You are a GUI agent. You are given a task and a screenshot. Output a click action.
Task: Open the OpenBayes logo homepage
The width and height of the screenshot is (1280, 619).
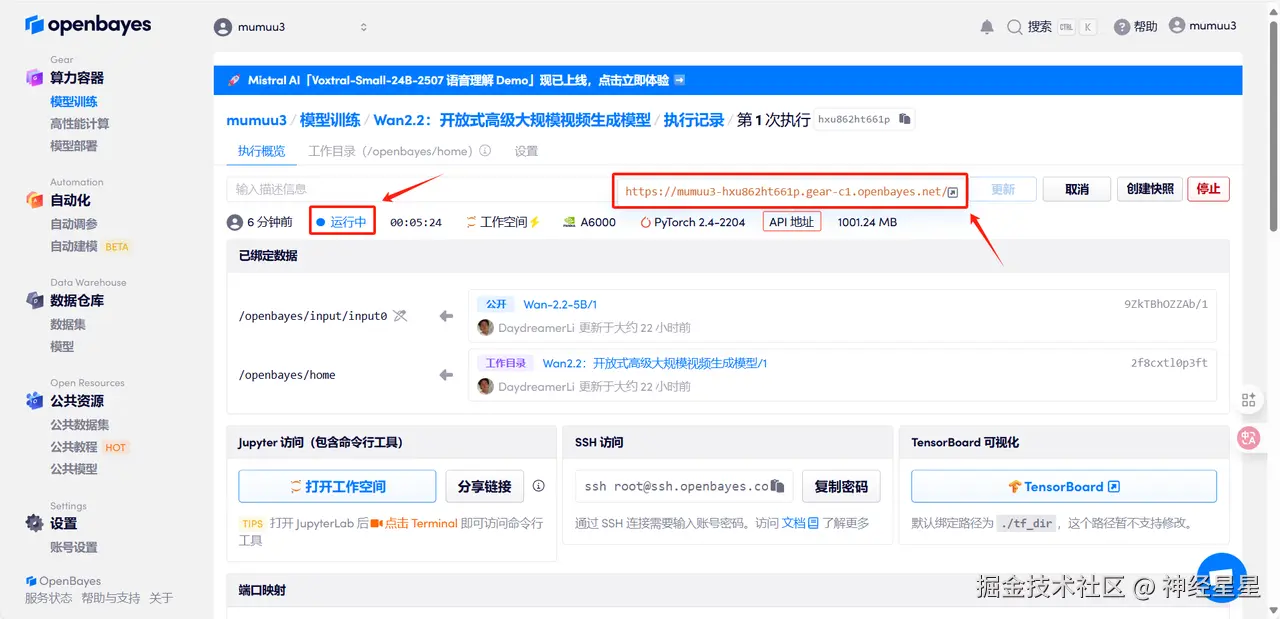pos(87,24)
